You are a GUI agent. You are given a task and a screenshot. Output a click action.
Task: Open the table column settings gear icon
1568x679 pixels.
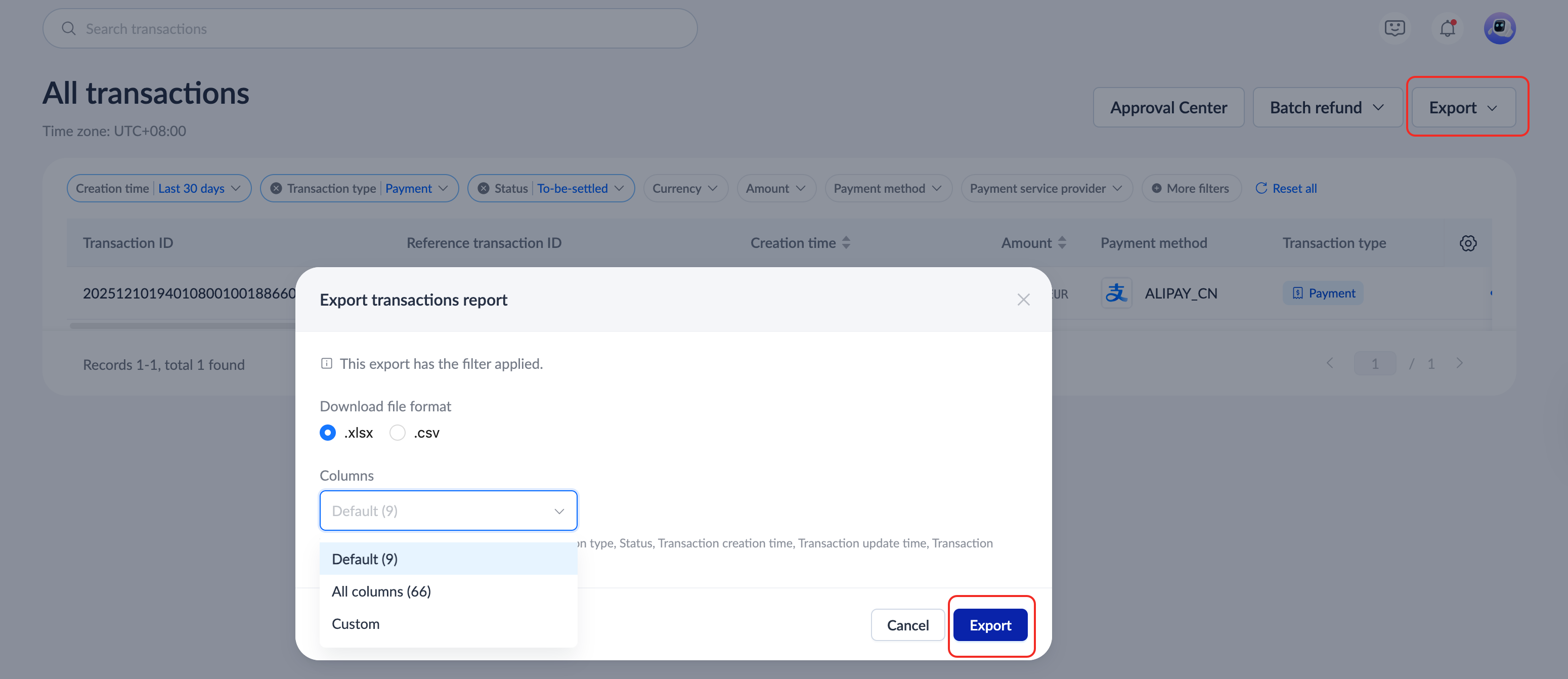click(1467, 243)
